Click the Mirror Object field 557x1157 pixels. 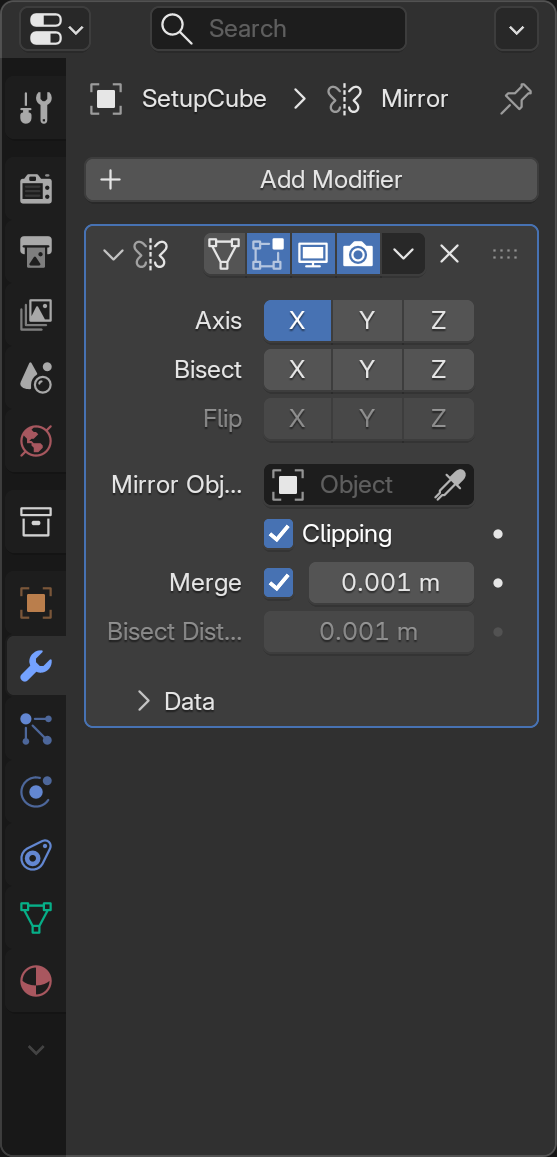(x=369, y=485)
